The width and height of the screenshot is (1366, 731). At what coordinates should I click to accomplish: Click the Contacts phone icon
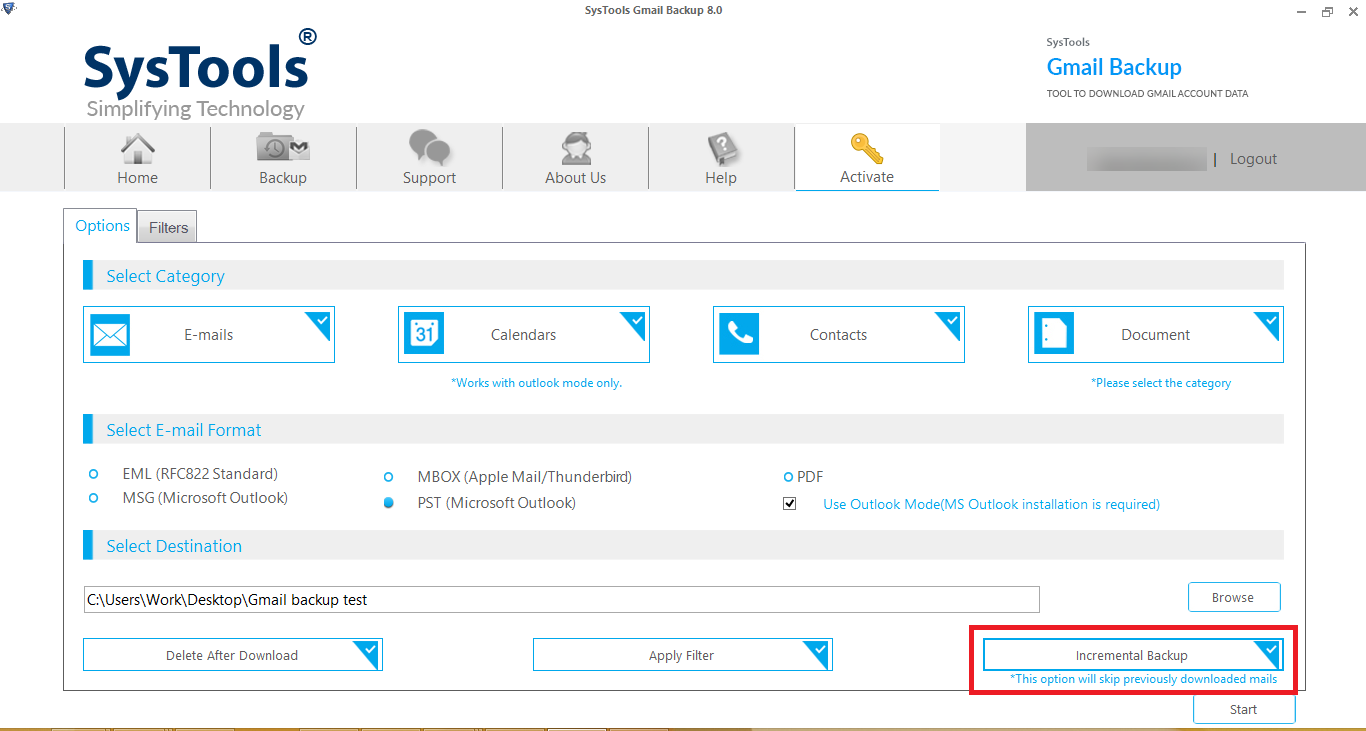[739, 335]
